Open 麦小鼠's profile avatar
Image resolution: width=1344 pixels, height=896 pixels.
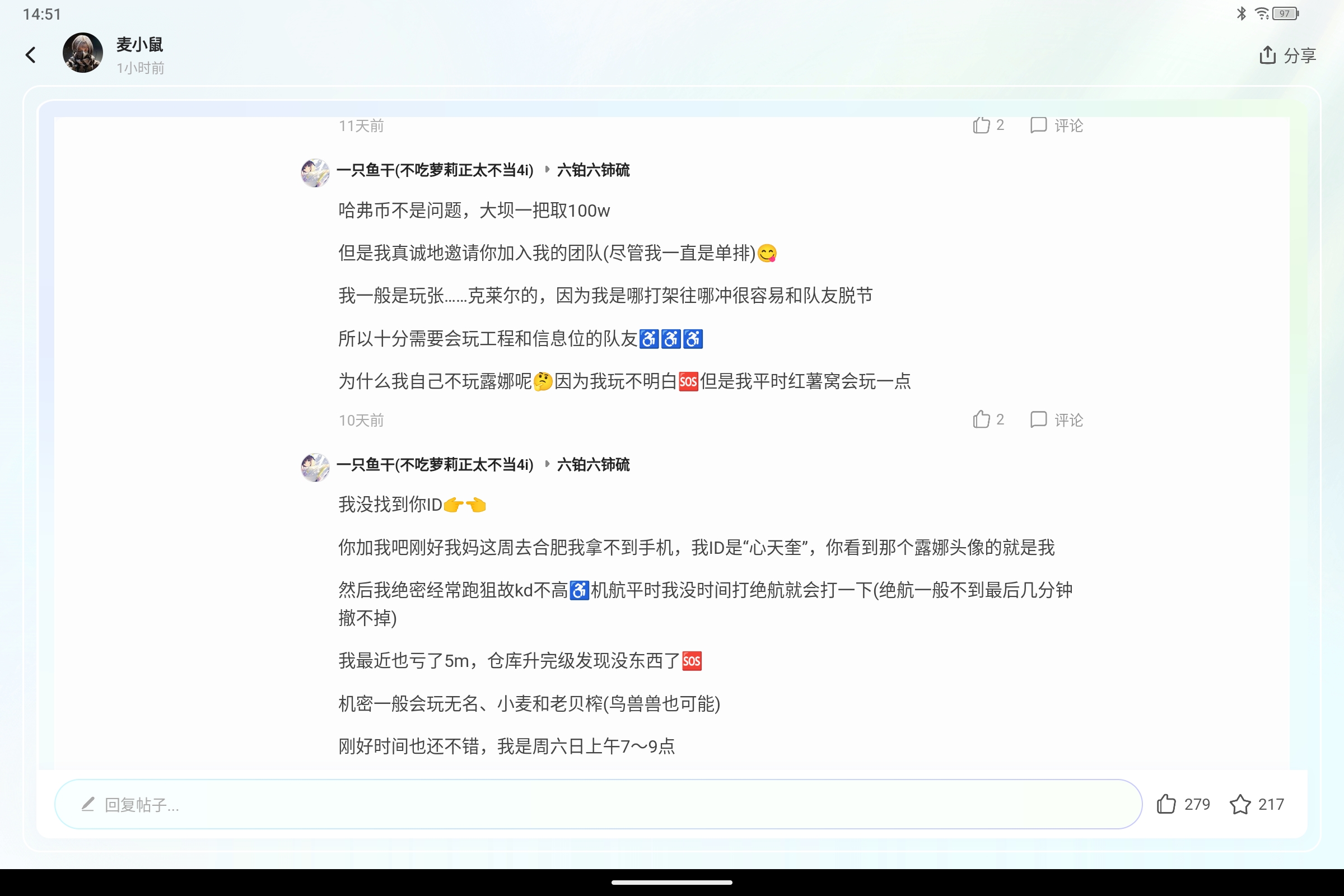tap(83, 53)
